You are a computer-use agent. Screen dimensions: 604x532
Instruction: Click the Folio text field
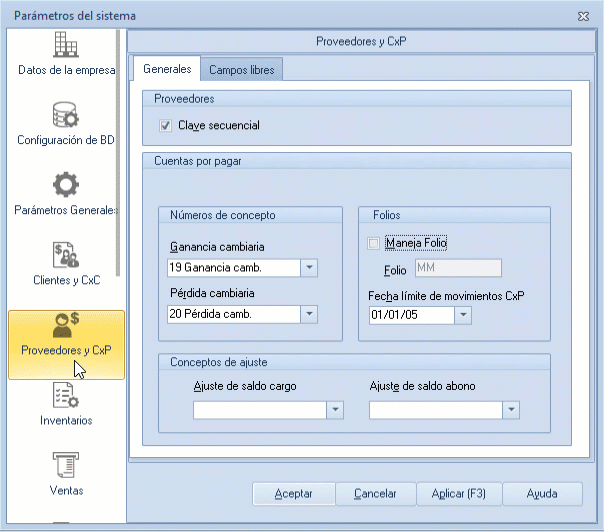[458, 268]
